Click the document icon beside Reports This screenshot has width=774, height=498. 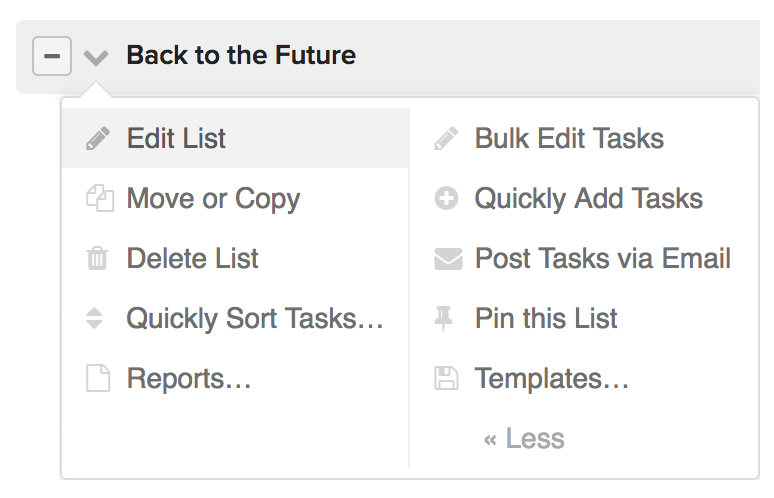click(x=97, y=379)
